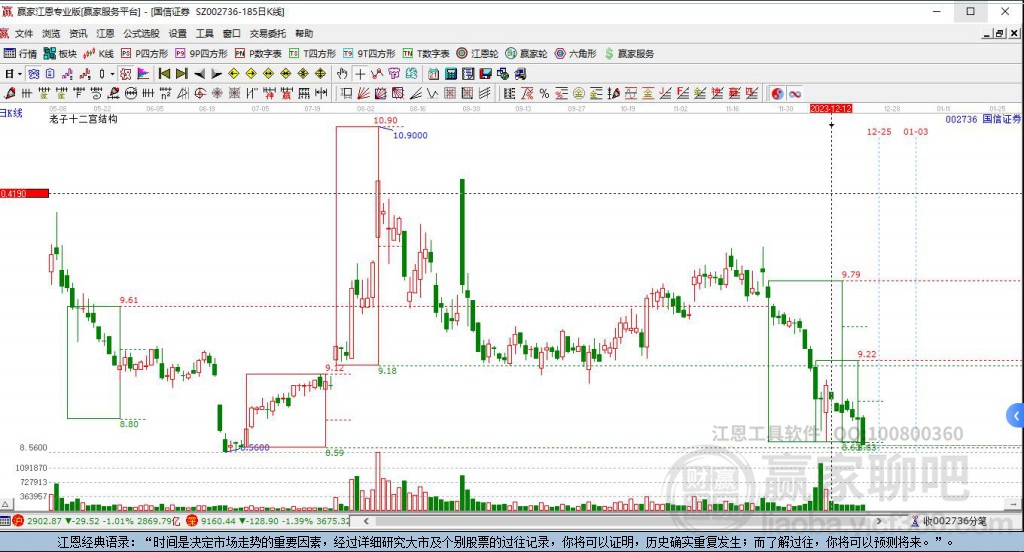Click the 收002736分笔 status bar entry
Viewport: 1024px width, 552px height.
[x=948, y=521]
